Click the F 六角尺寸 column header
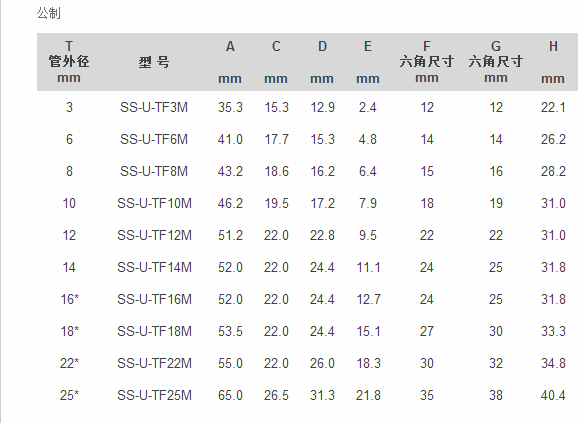 [427, 62]
